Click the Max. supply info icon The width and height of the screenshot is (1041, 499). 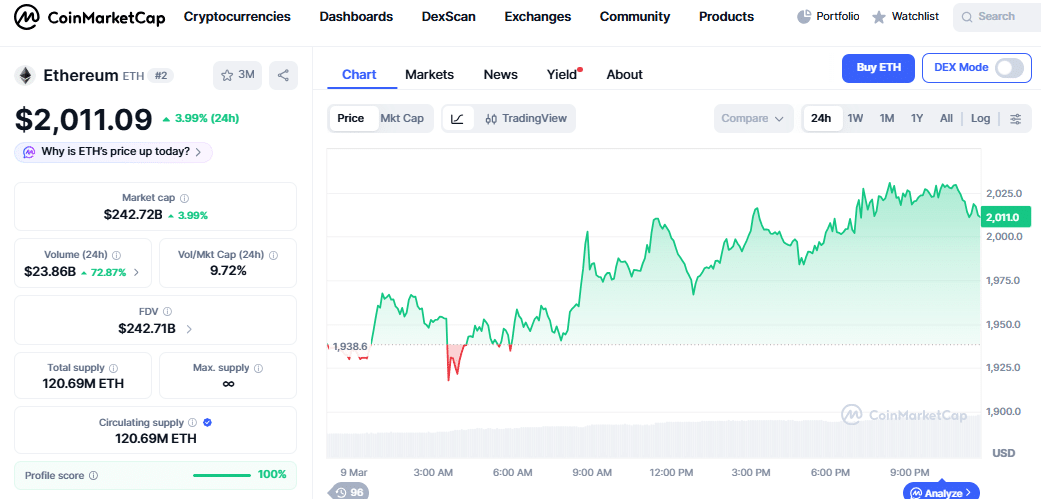click(x=258, y=368)
